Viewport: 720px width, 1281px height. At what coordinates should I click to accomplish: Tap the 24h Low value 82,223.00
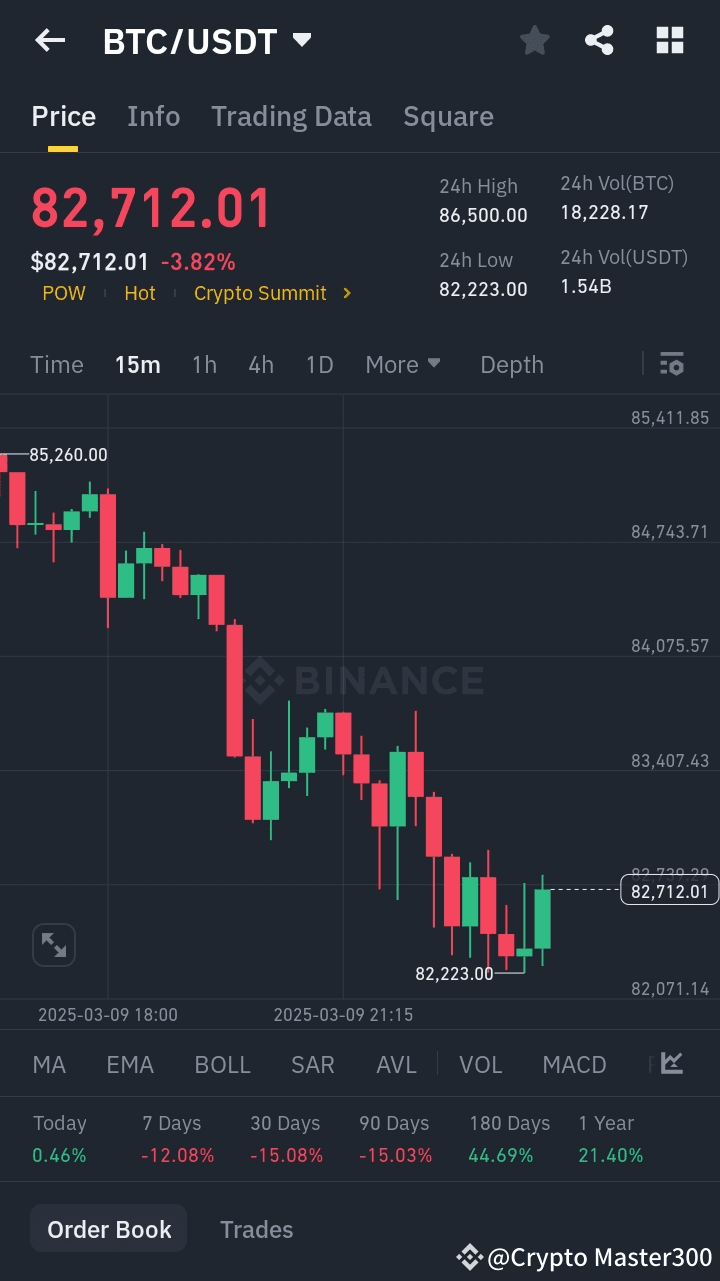click(483, 289)
